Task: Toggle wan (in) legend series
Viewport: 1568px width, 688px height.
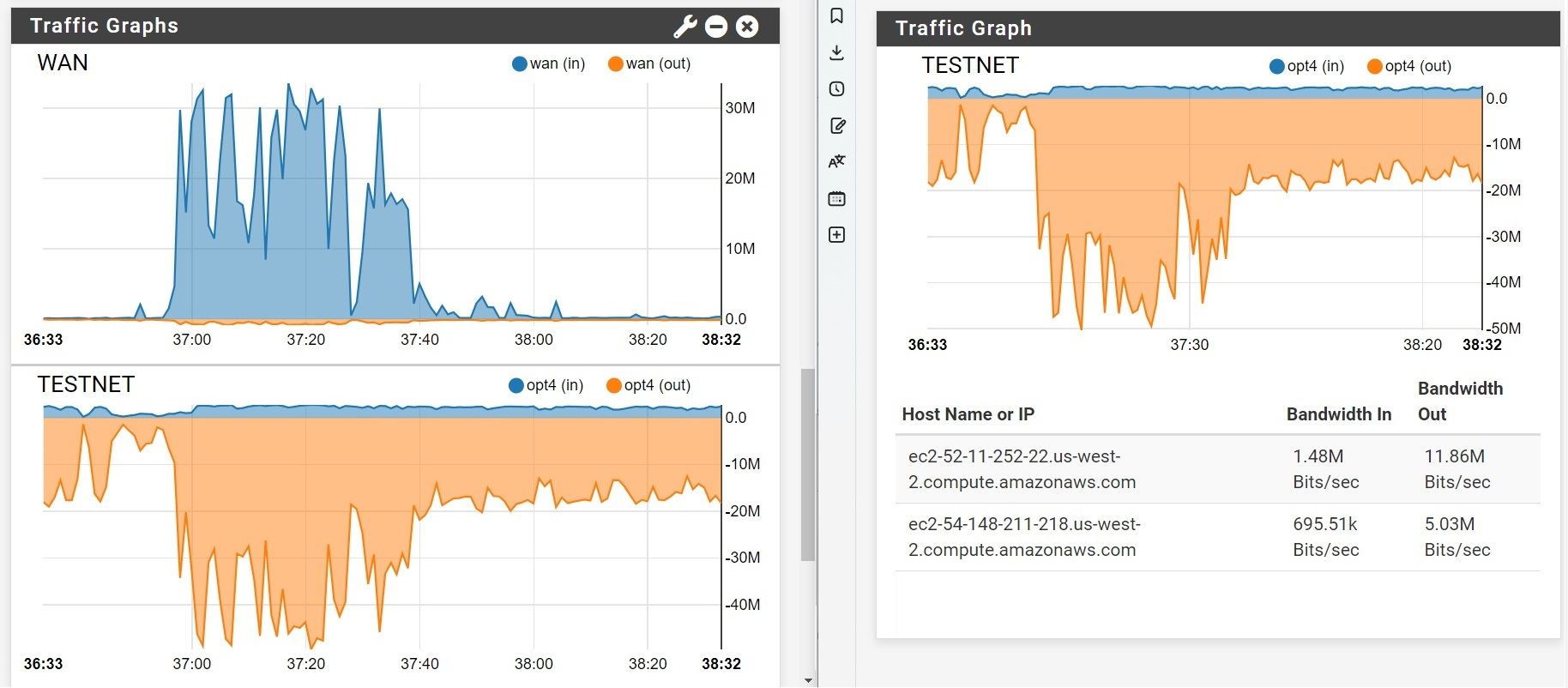Action: (549, 63)
